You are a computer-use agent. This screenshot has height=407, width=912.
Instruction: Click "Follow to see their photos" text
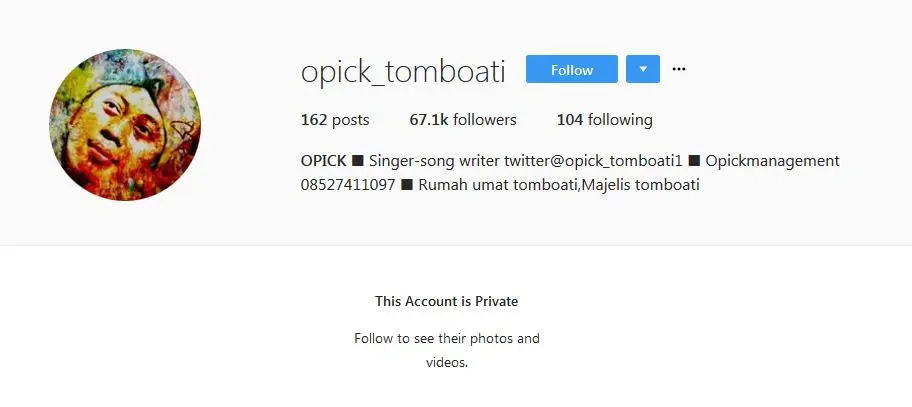click(447, 339)
